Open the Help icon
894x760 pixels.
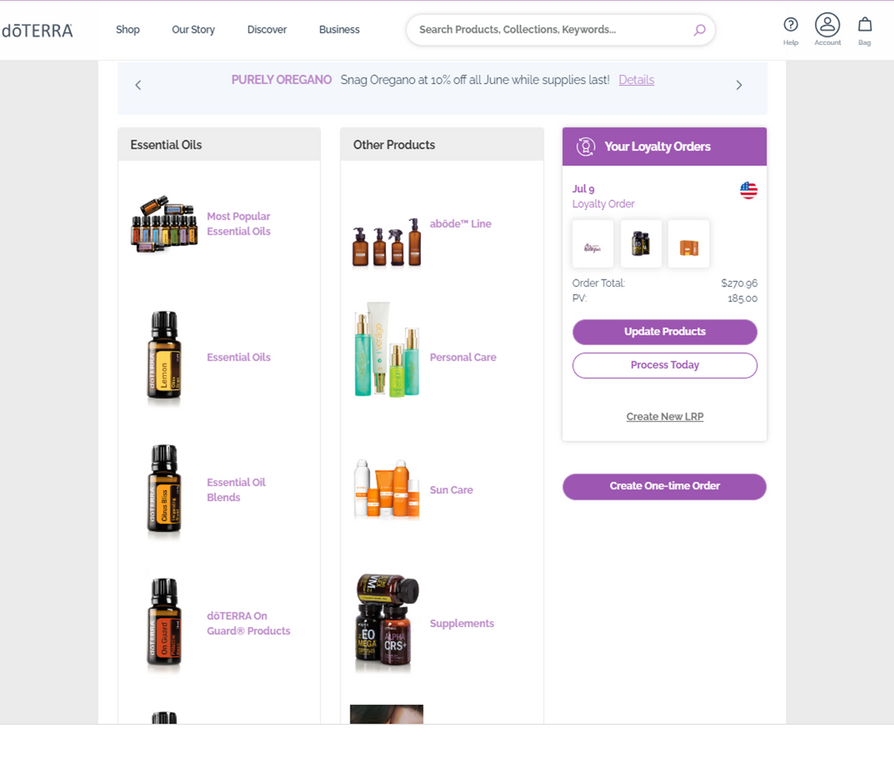790,25
